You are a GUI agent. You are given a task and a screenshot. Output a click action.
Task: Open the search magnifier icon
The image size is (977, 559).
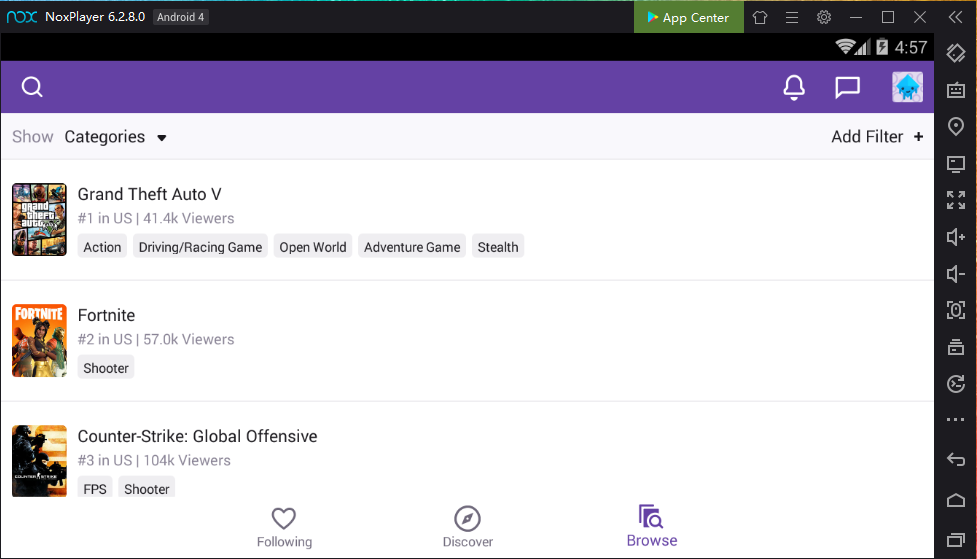[x=32, y=88]
